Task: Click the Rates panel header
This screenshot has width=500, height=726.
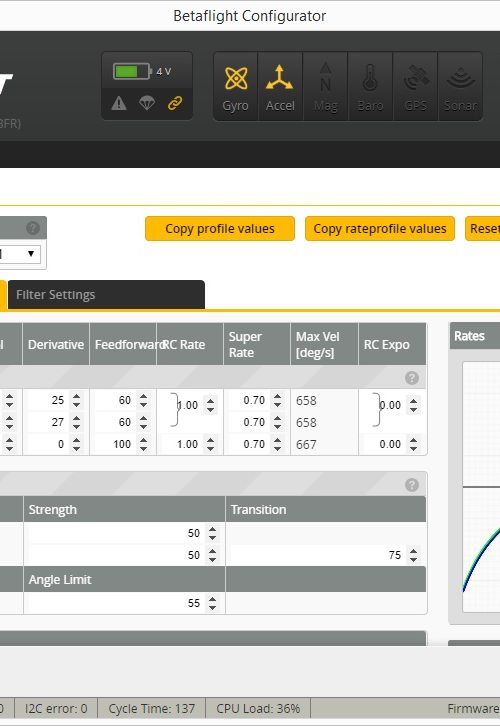Action: 475,336
